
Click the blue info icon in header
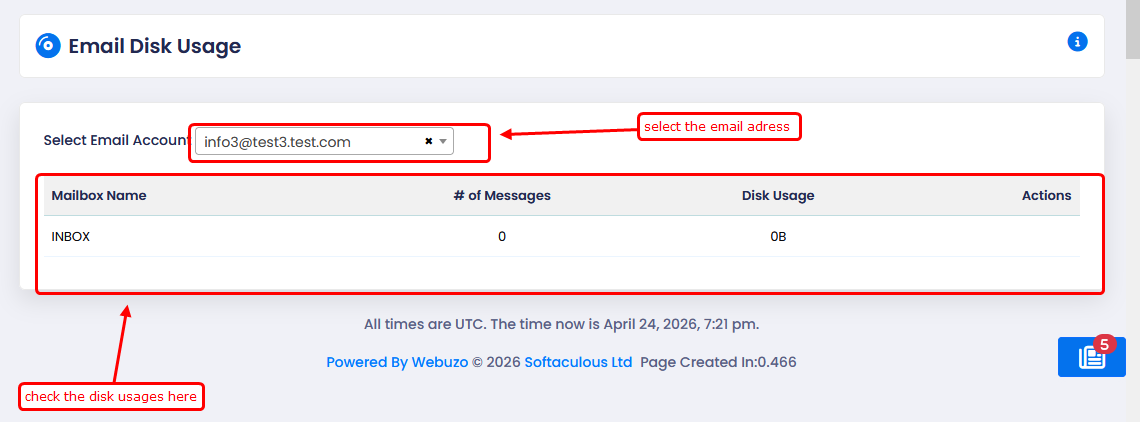click(x=1077, y=42)
